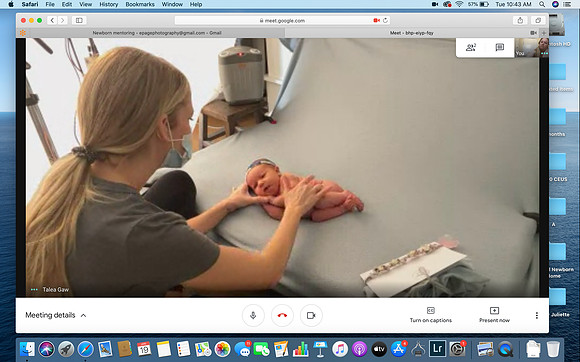
Task: Open the Edit menu
Action: (67, 4)
